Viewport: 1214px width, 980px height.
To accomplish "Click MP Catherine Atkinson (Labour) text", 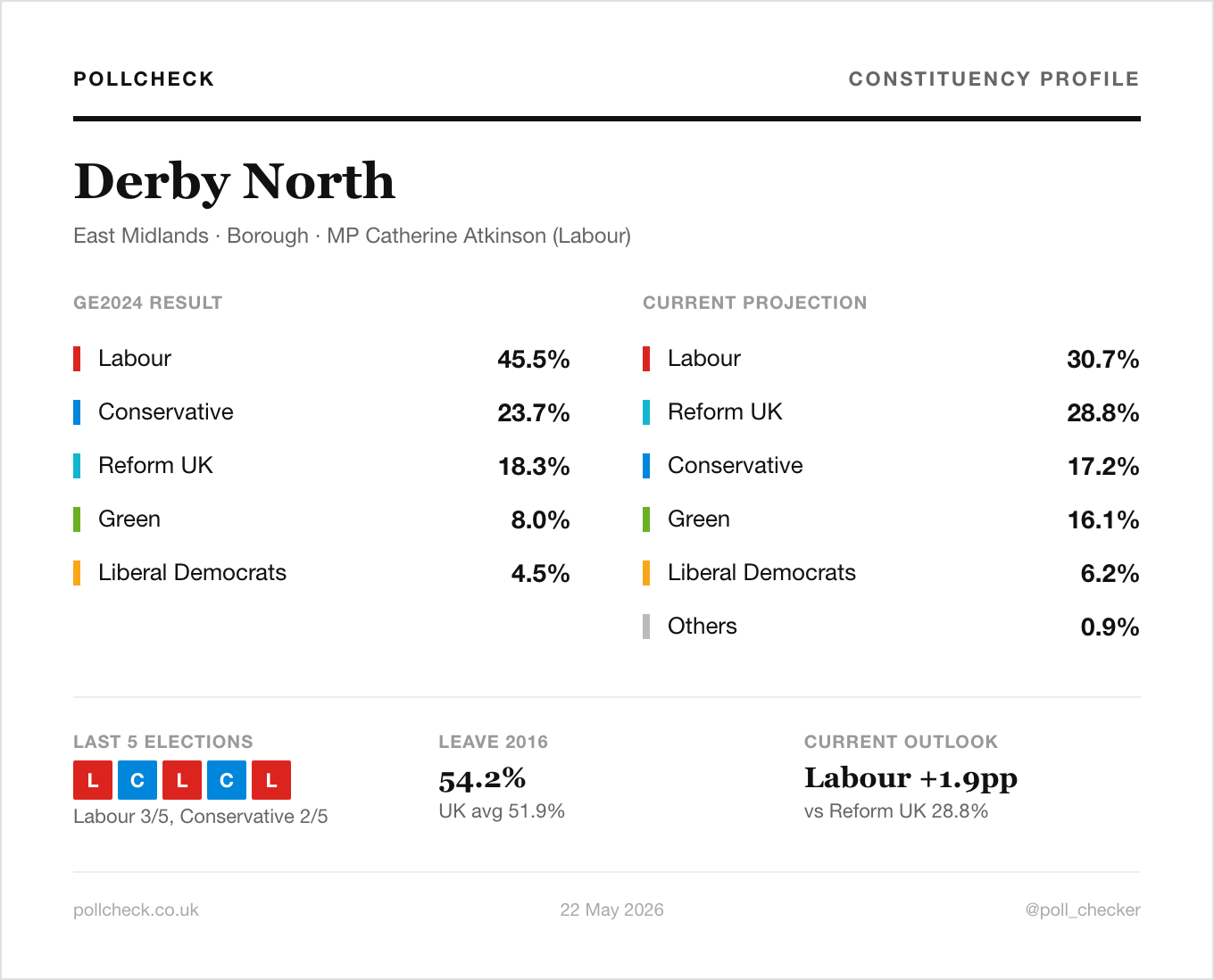I will point(478,236).
